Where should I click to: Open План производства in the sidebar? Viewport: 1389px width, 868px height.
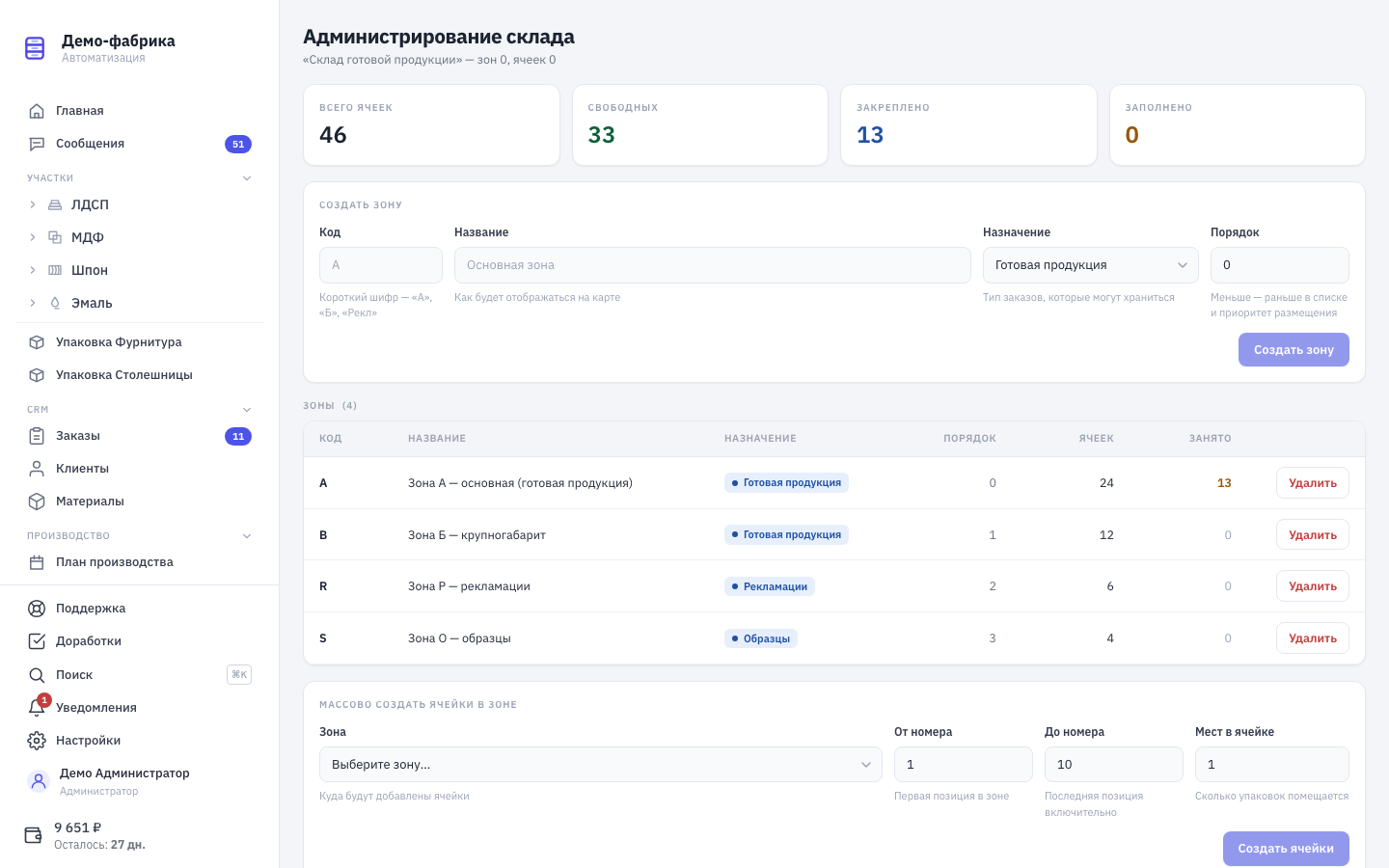click(140, 562)
